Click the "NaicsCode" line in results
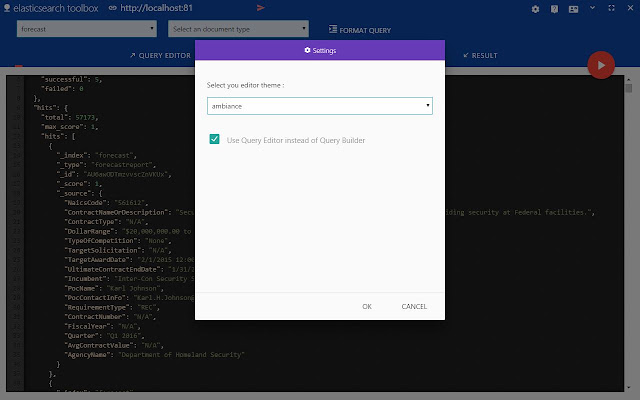The image size is (640, 400). pos(106,202)
